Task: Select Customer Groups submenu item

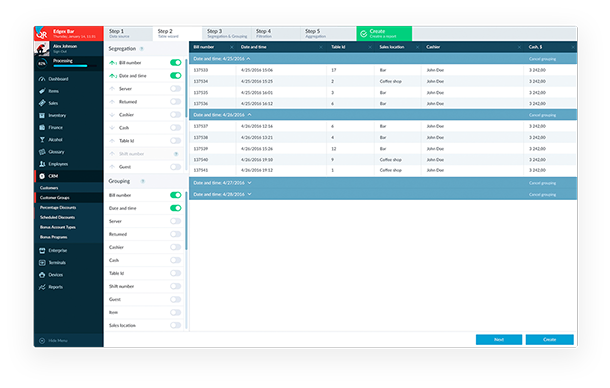Action: click(x=54, y=198)
